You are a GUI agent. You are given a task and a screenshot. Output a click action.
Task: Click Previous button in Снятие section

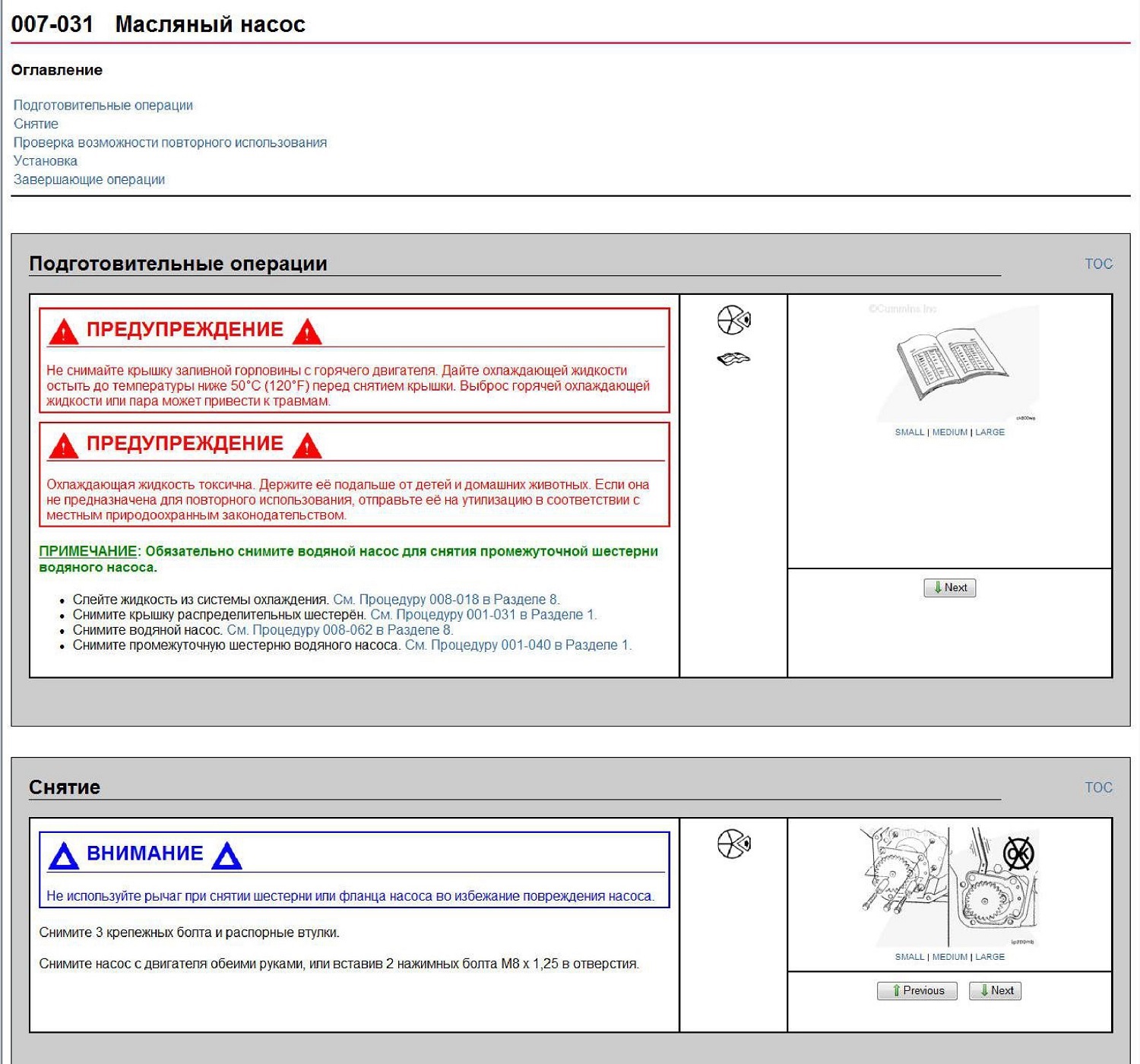click(917, 990)
